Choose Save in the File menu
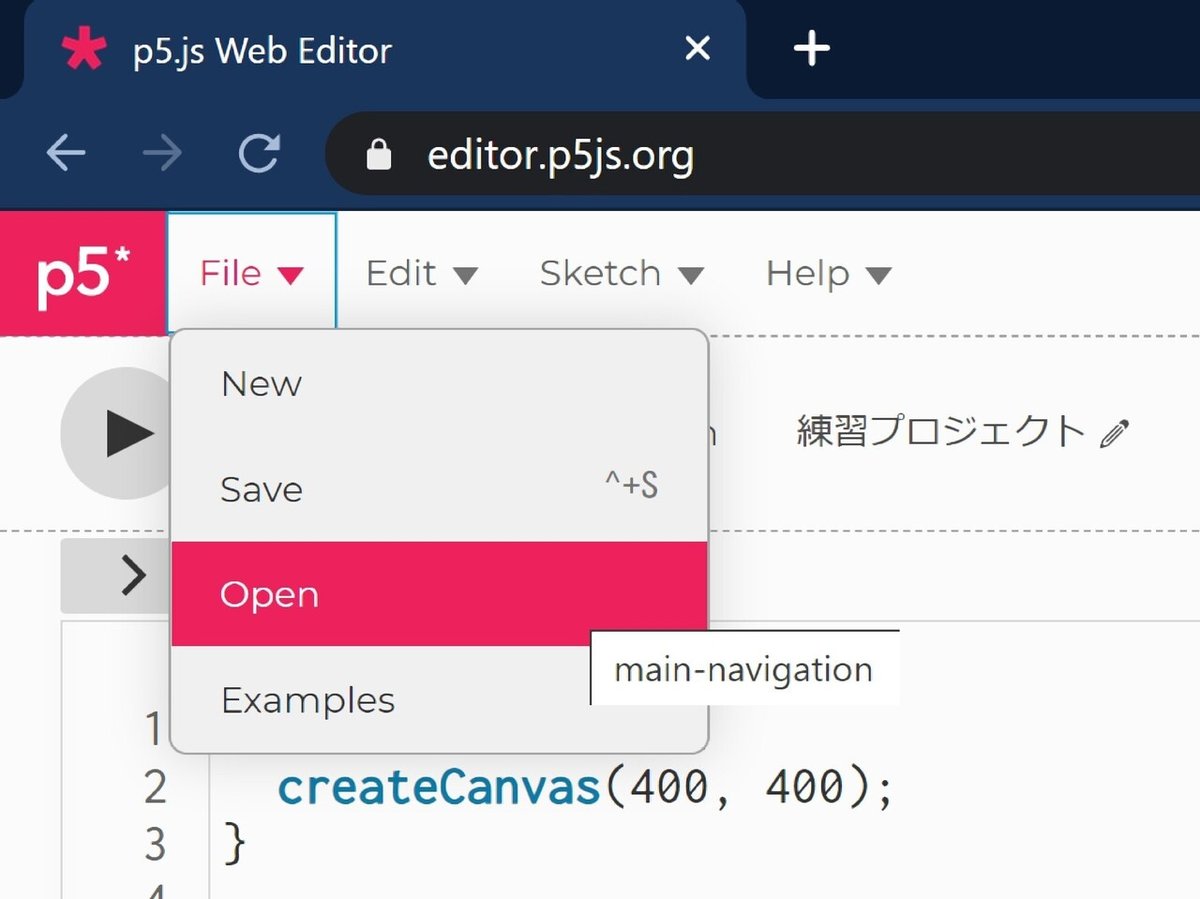Viewport: 1200px width, 899px height. [x=261, y=490]
